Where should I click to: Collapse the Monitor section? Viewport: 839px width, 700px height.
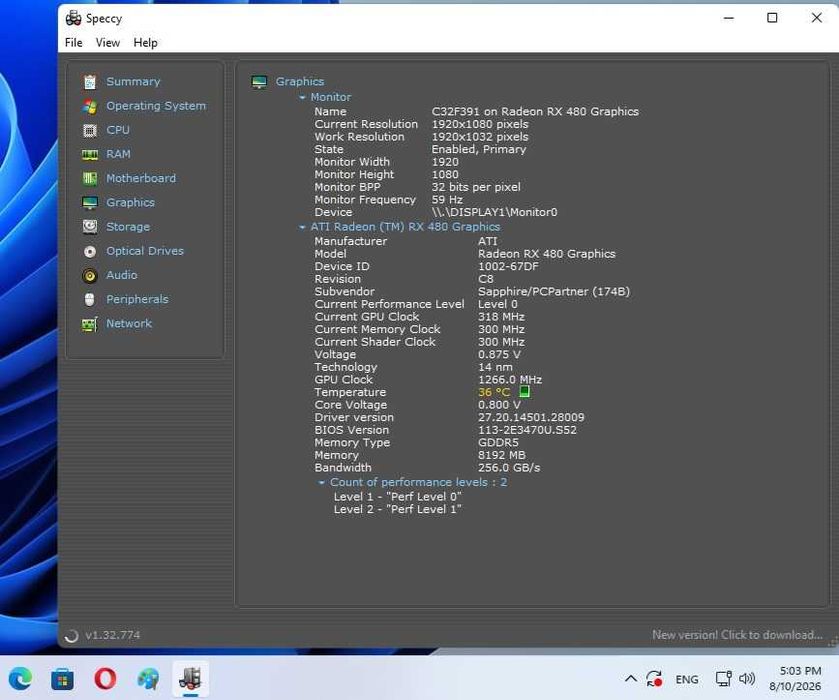[302, 97]
